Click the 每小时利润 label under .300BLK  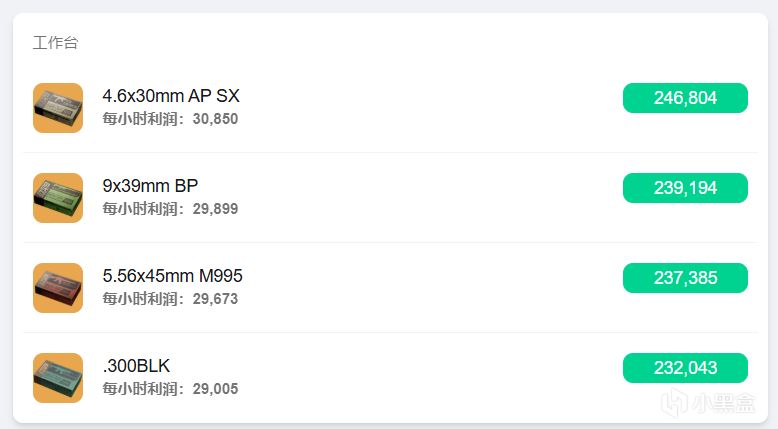[x=140, y=389]
